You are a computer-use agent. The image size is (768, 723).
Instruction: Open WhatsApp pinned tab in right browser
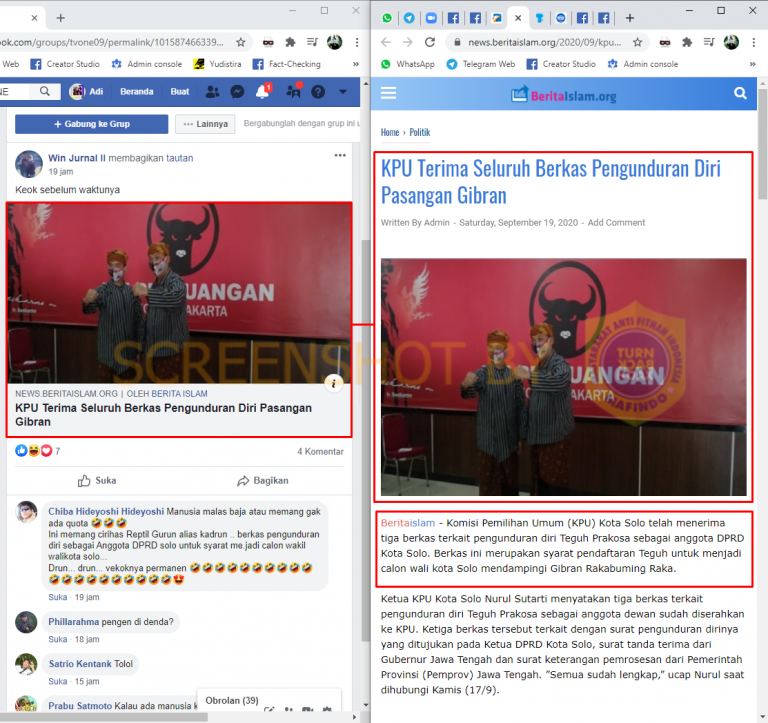(x=387, y=18)
